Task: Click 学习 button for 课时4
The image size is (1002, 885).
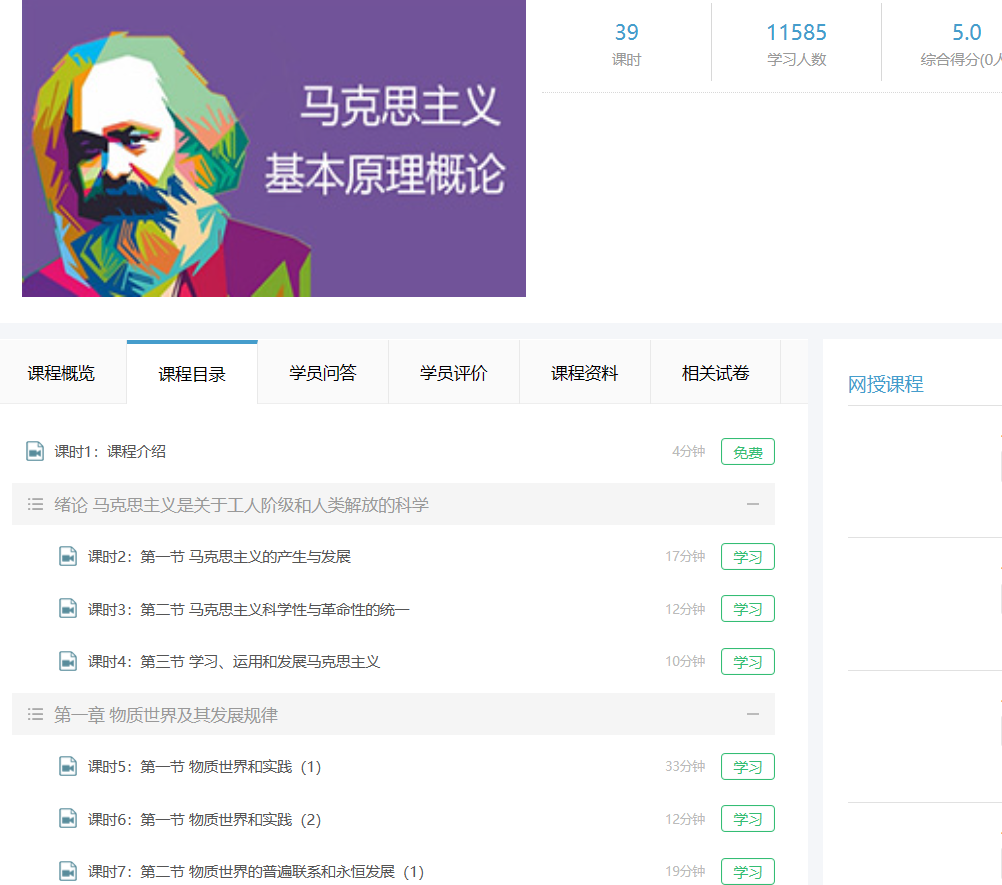Action: [748, 661]
